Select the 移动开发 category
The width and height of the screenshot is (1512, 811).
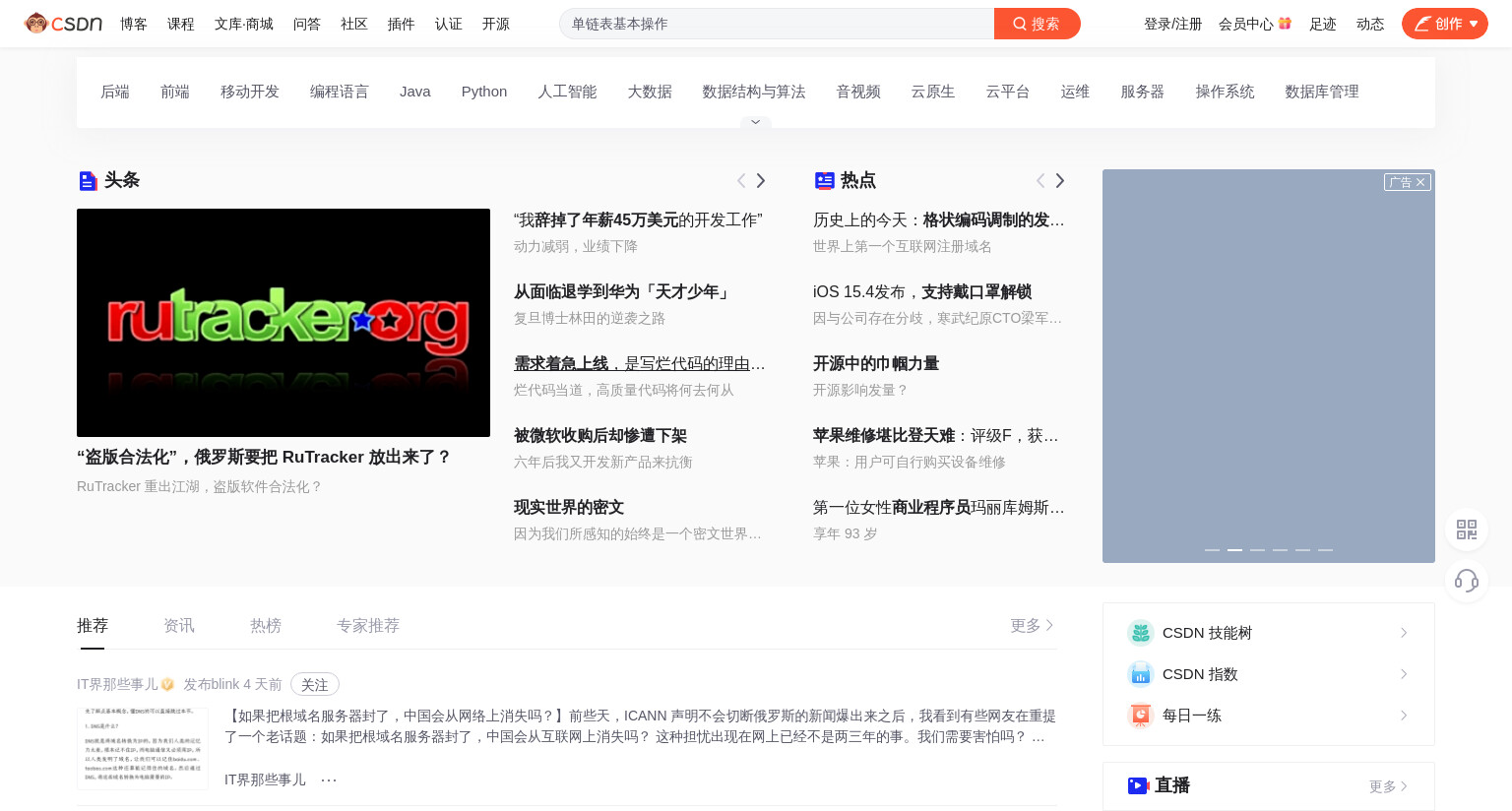click(250, 92)
